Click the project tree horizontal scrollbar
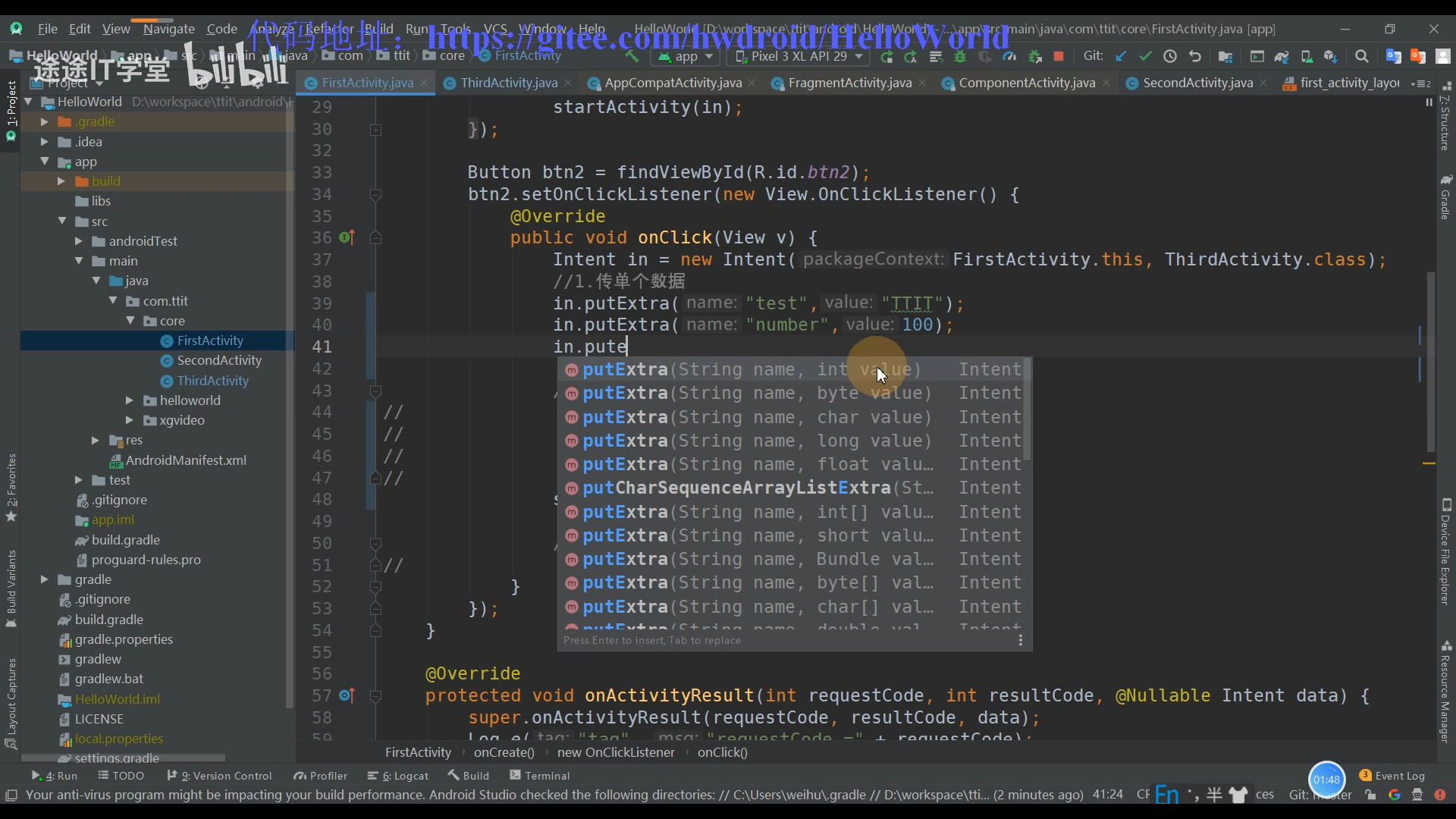The width and height of the screenshot is (1456, 819). point(123,758)
